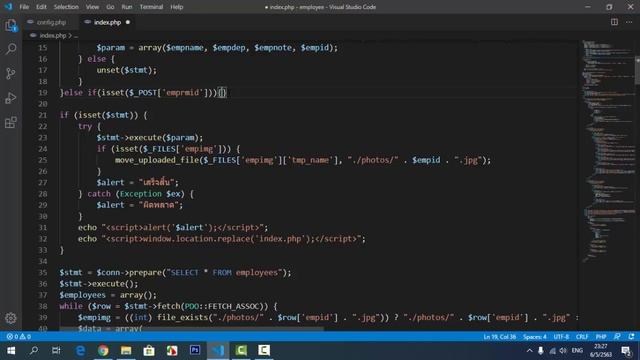Open File Explorer from the taskbar
Viewport: 640px width, 360px height.
(x=126, y=351)
